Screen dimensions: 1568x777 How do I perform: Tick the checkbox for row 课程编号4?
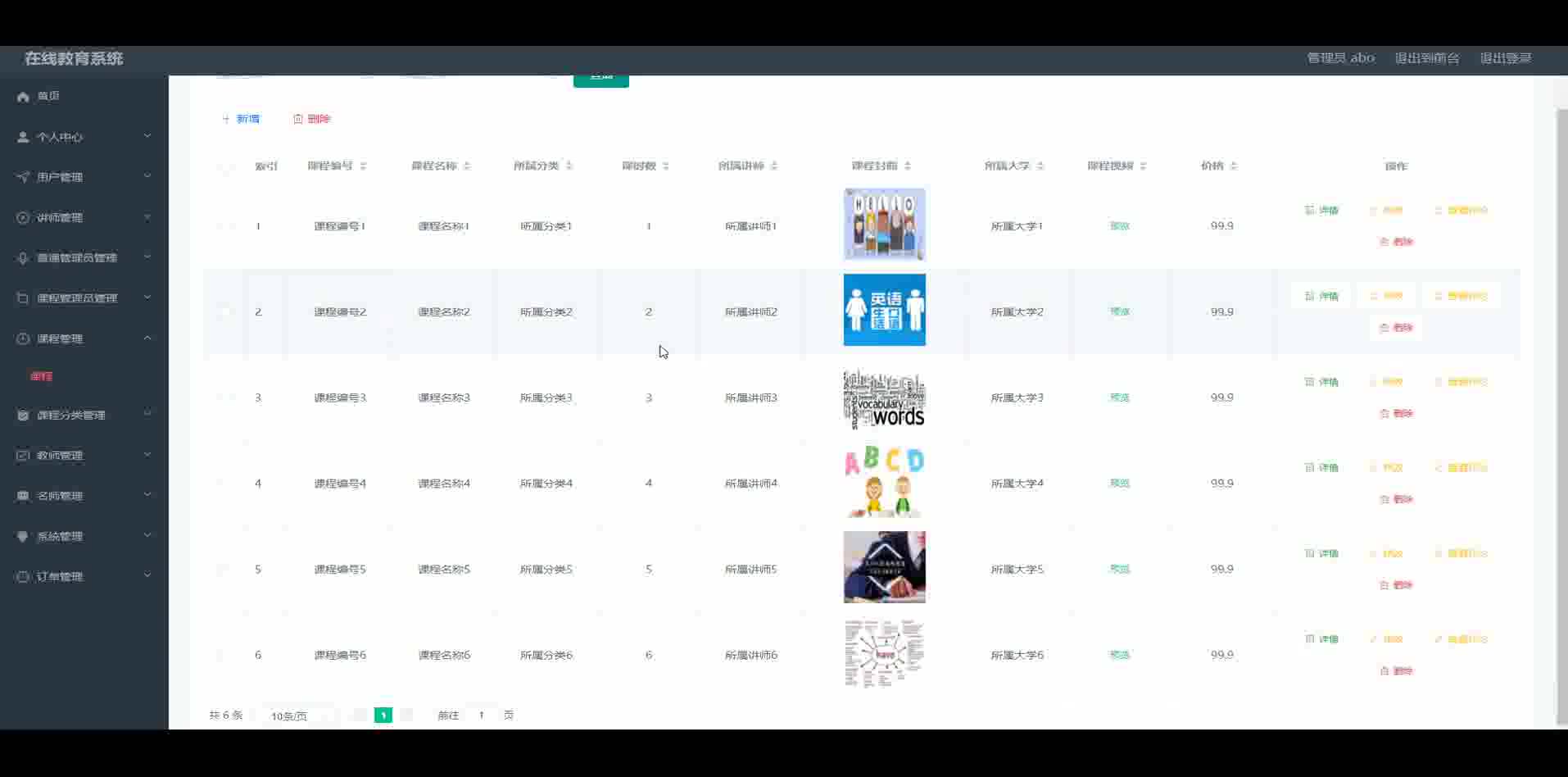click(224, 484)
